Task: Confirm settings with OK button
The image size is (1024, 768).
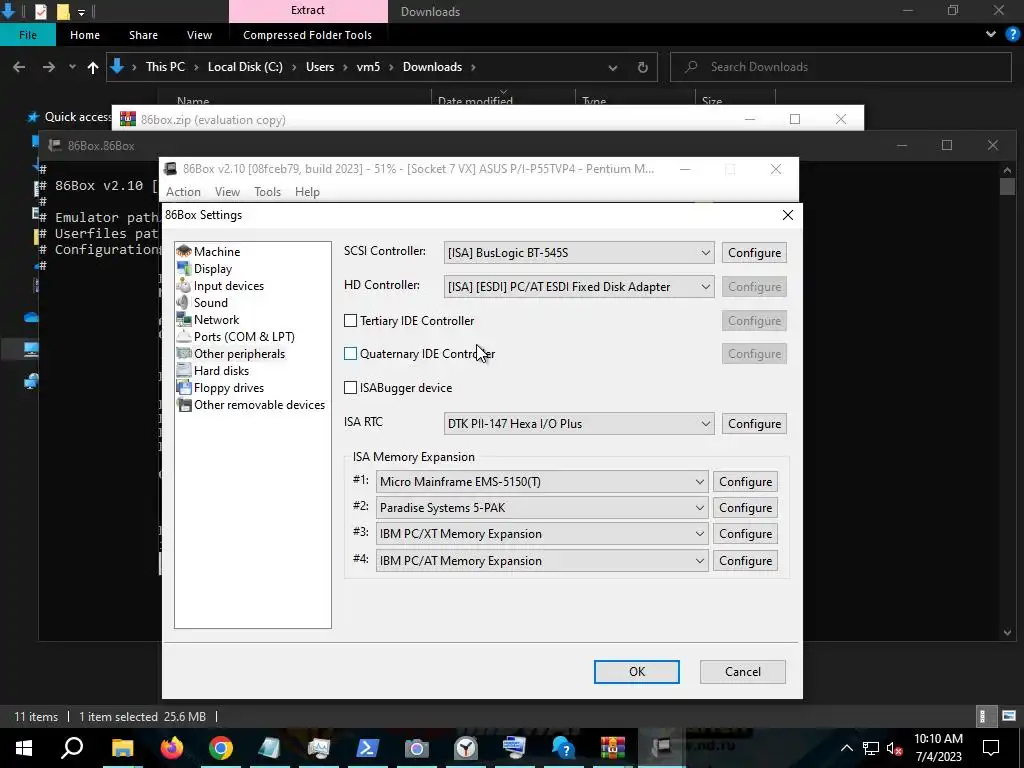Action: 637,672
